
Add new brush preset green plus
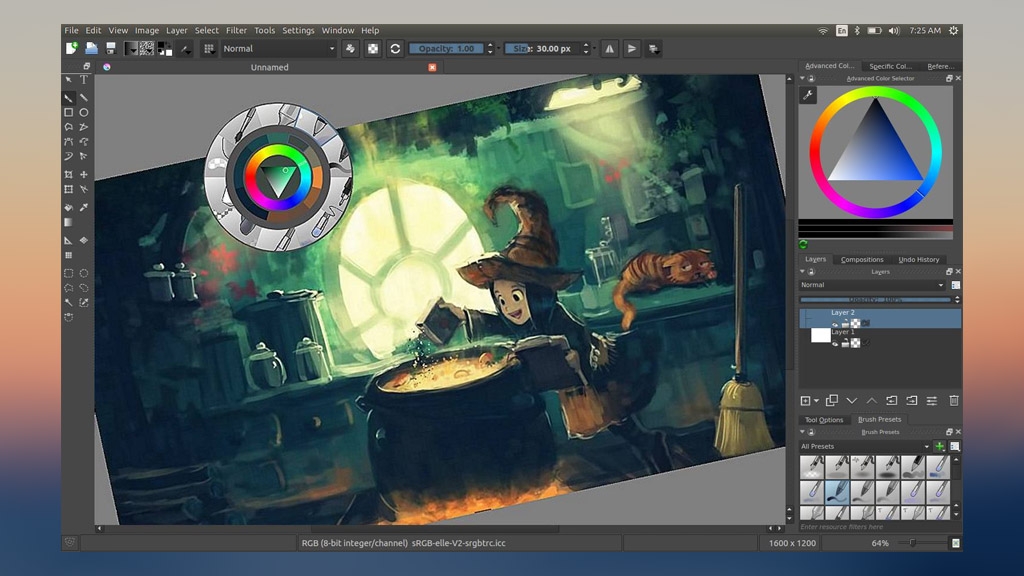[939, 447]
